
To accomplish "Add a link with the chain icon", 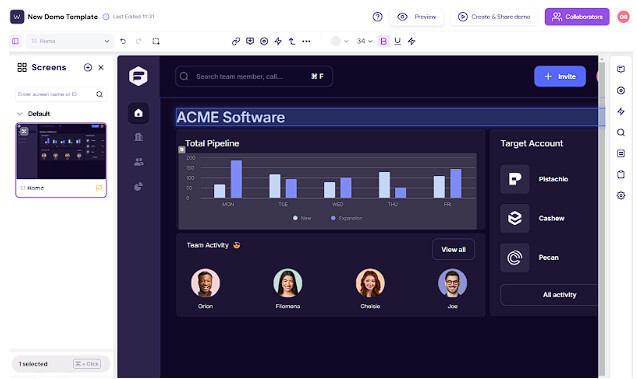I will (x=236, y=41).
